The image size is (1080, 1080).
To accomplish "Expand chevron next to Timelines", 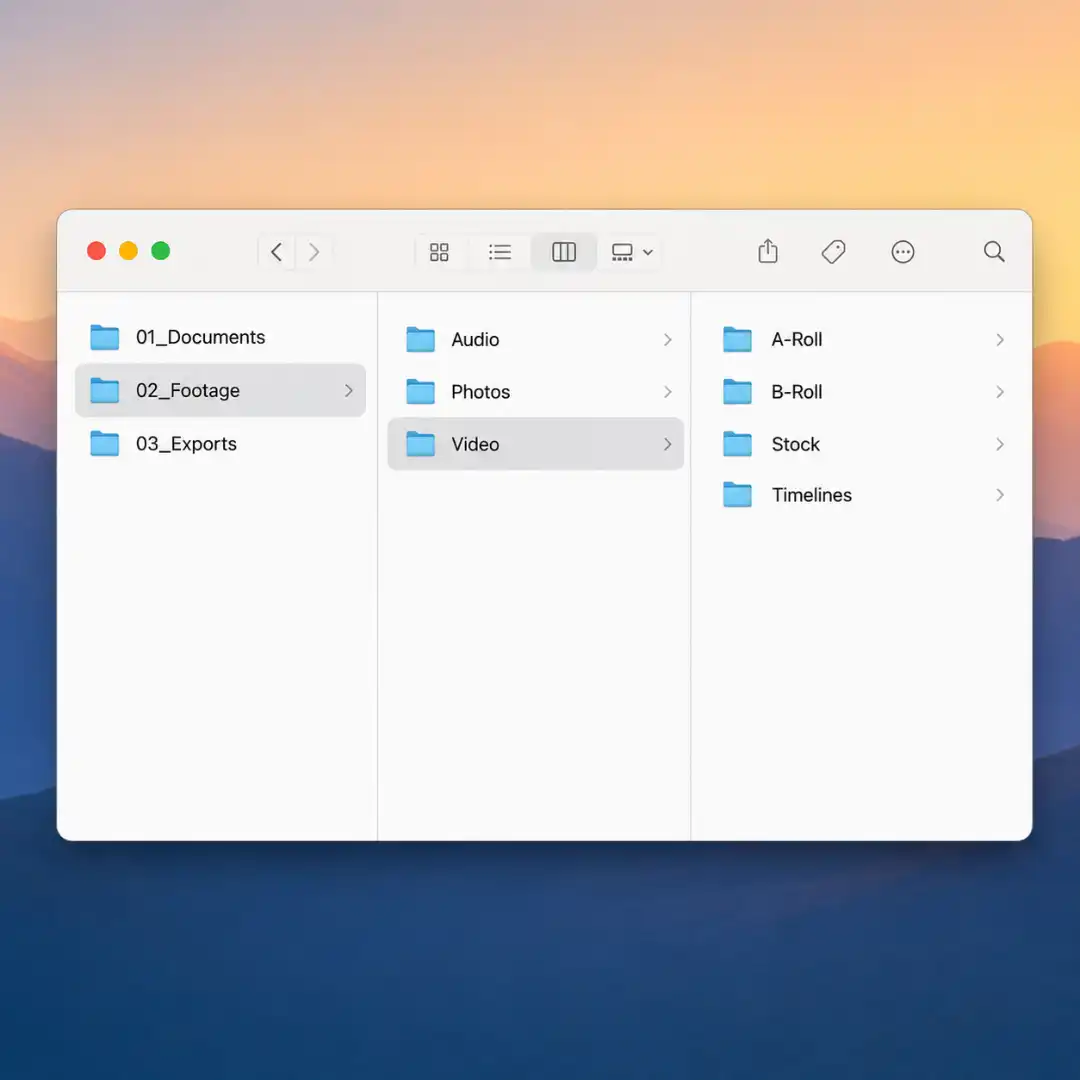I will (1000, 495).
